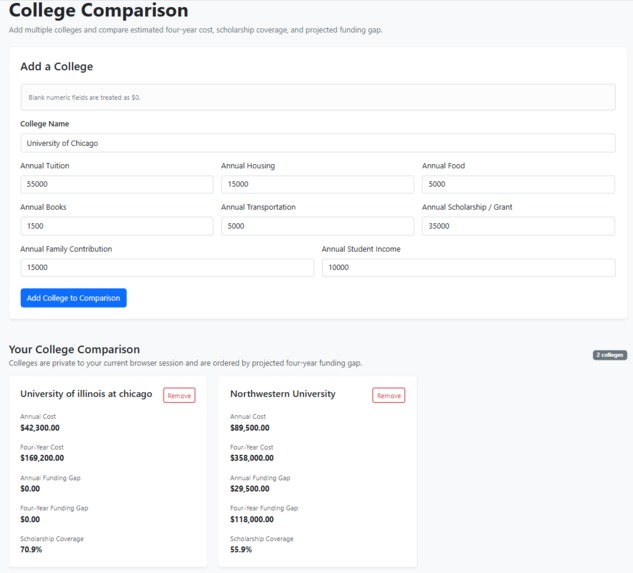Image resolution: width=633 pixels, height=573 pixels.
Task: Select the Annual Housing input
Action: point(317,184)
